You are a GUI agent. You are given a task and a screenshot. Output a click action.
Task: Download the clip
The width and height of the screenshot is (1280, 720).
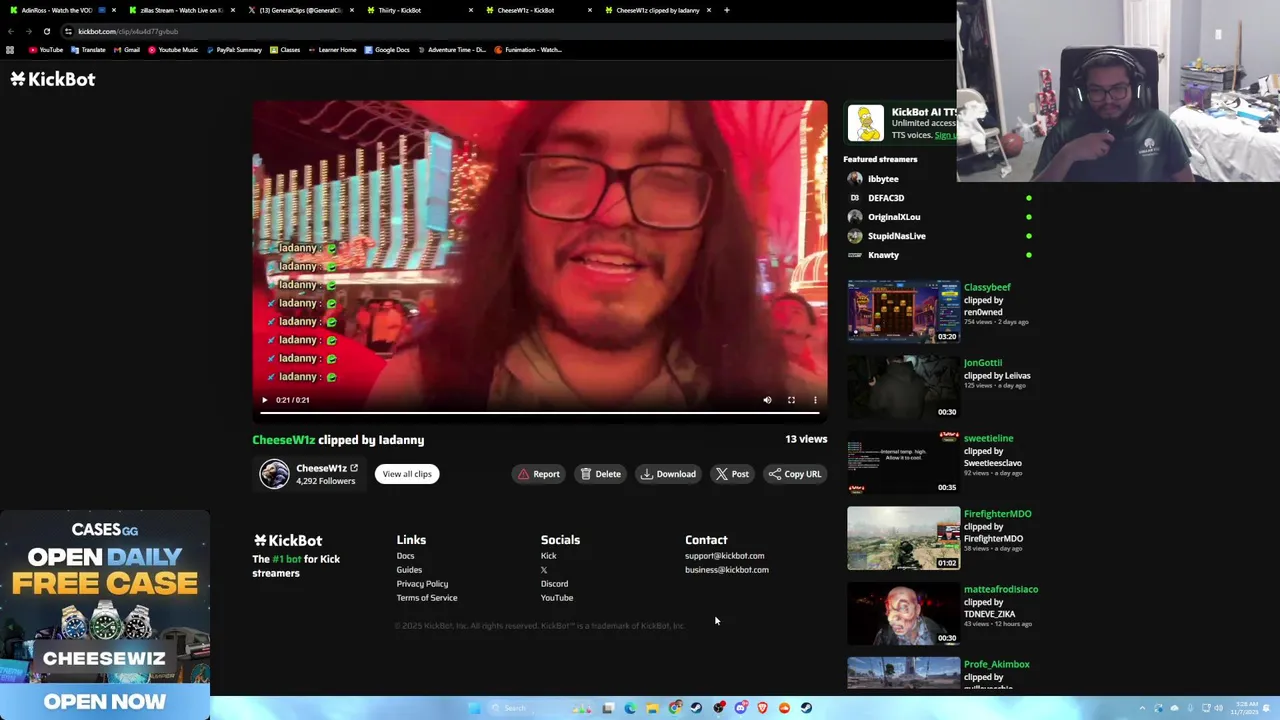[668, 474]
